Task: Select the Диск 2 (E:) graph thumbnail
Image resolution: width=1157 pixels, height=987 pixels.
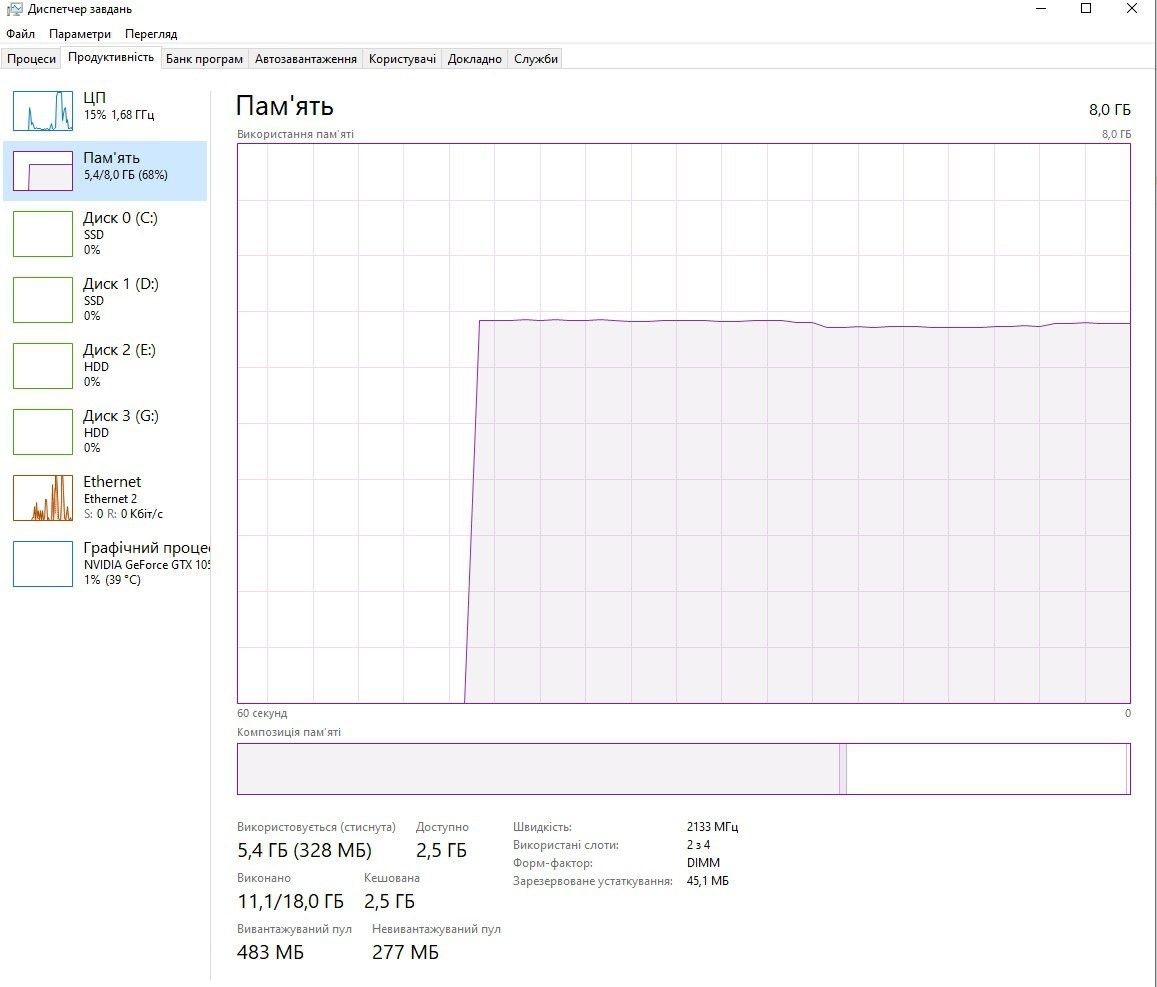Action: click(x=43, y=366)
